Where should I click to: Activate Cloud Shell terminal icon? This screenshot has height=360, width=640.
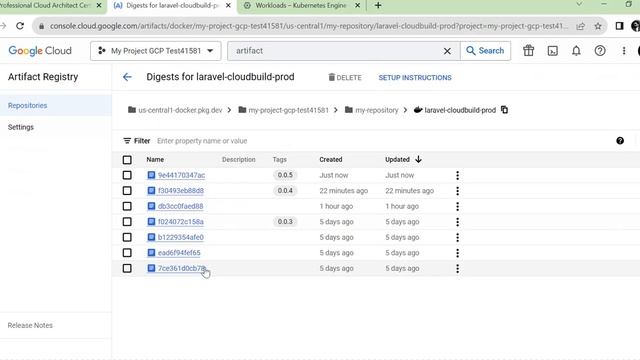pyautogui.click(x=553, y=51)
